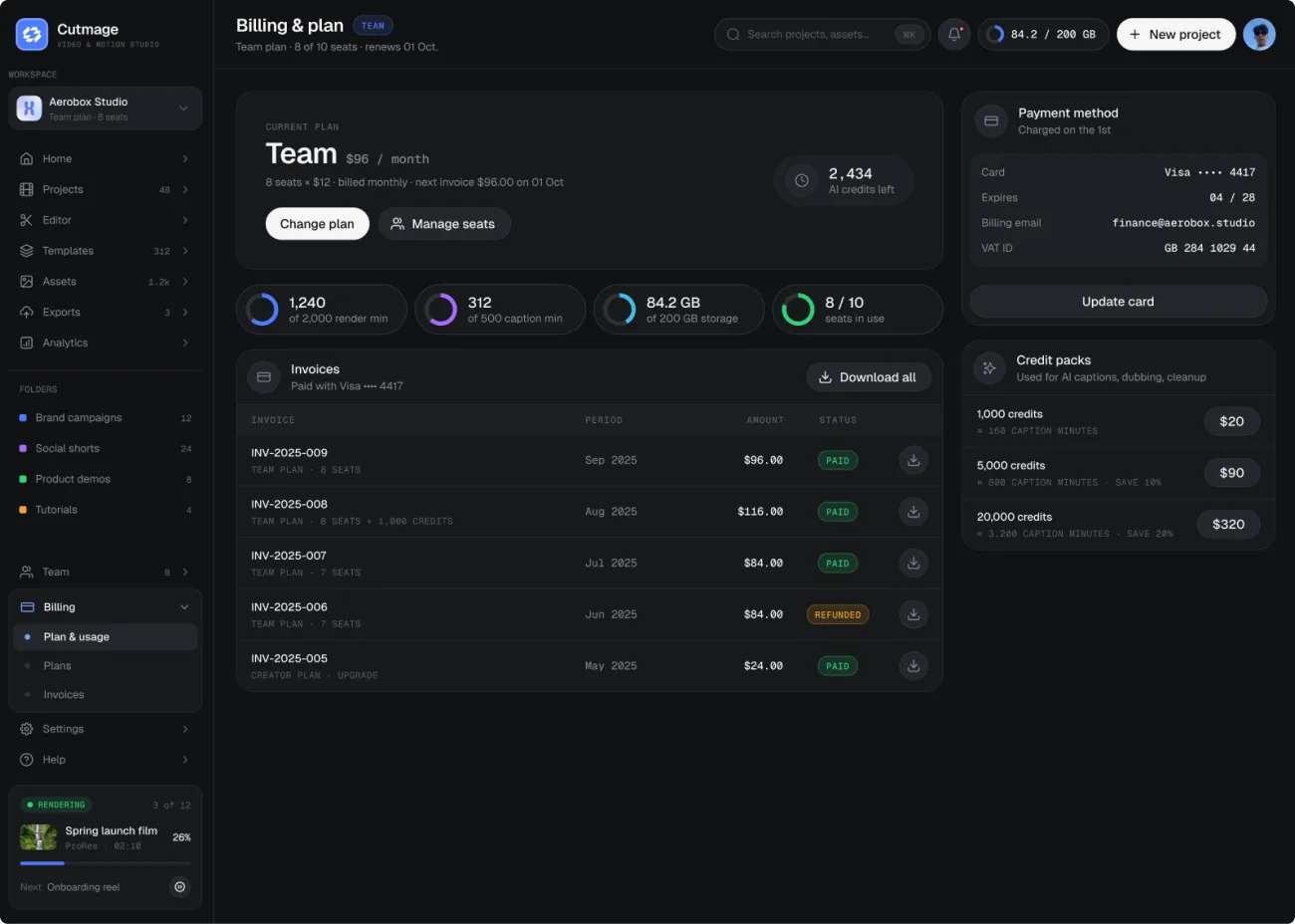Click the AI credits clock icon
The width and height of the screenshot is (1295, 924).
click(802, 180)
